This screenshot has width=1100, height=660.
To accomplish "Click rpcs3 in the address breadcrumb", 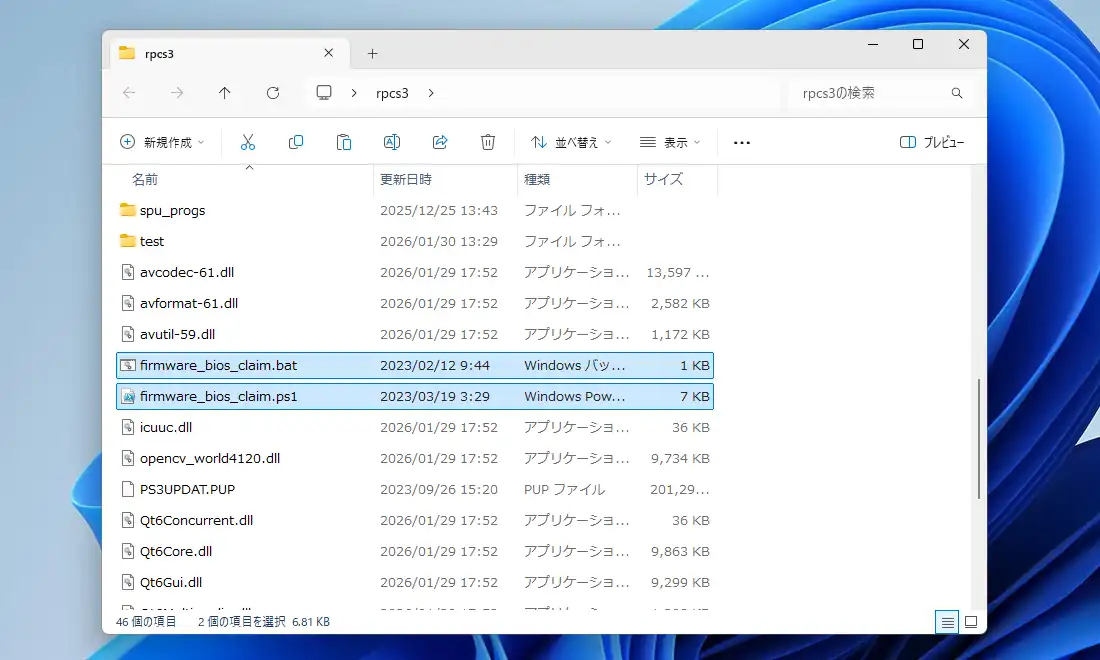I will [392, 93].
